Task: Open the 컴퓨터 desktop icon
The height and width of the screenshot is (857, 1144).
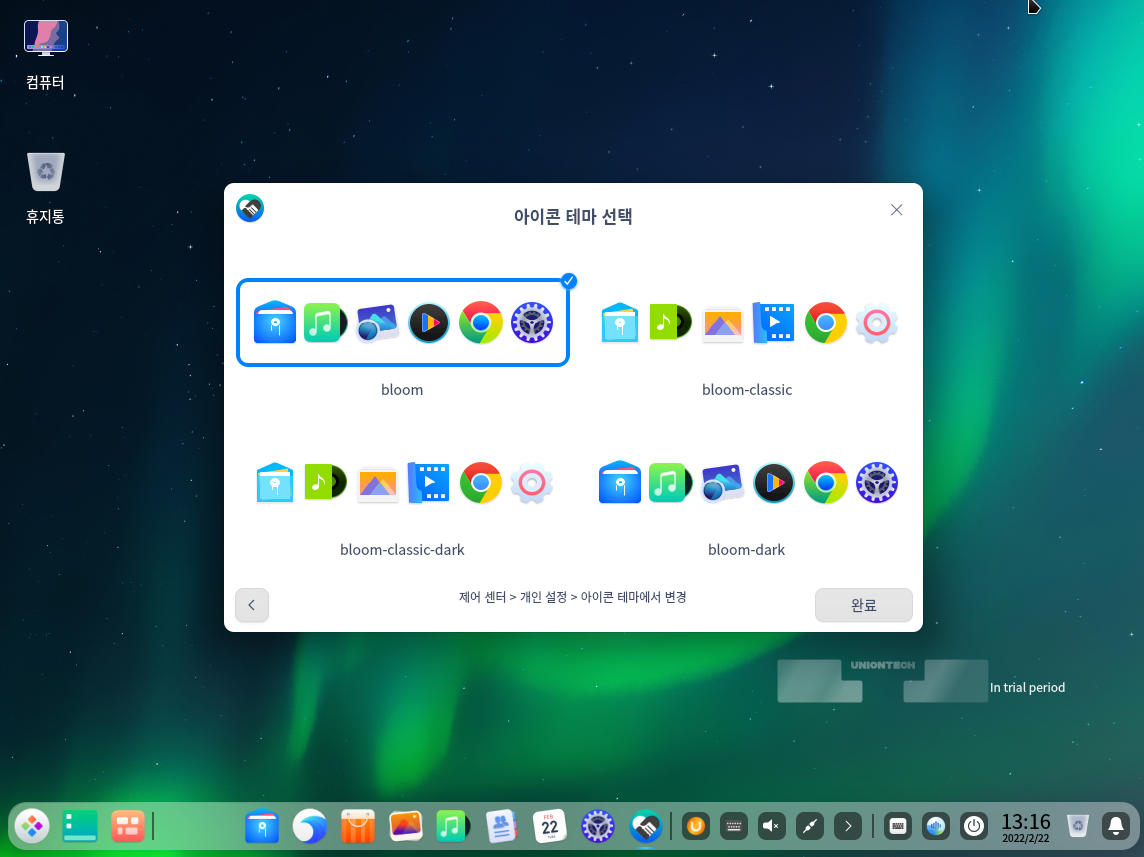Action: (45, 56)
